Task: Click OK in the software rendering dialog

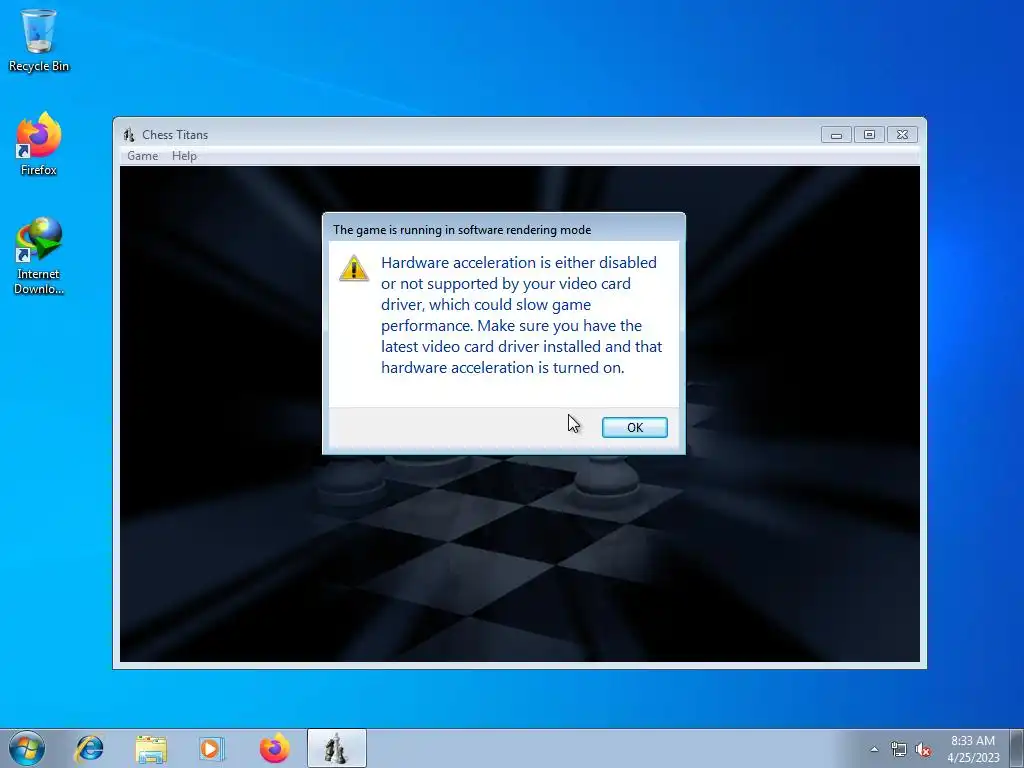Action: [634, 427]
